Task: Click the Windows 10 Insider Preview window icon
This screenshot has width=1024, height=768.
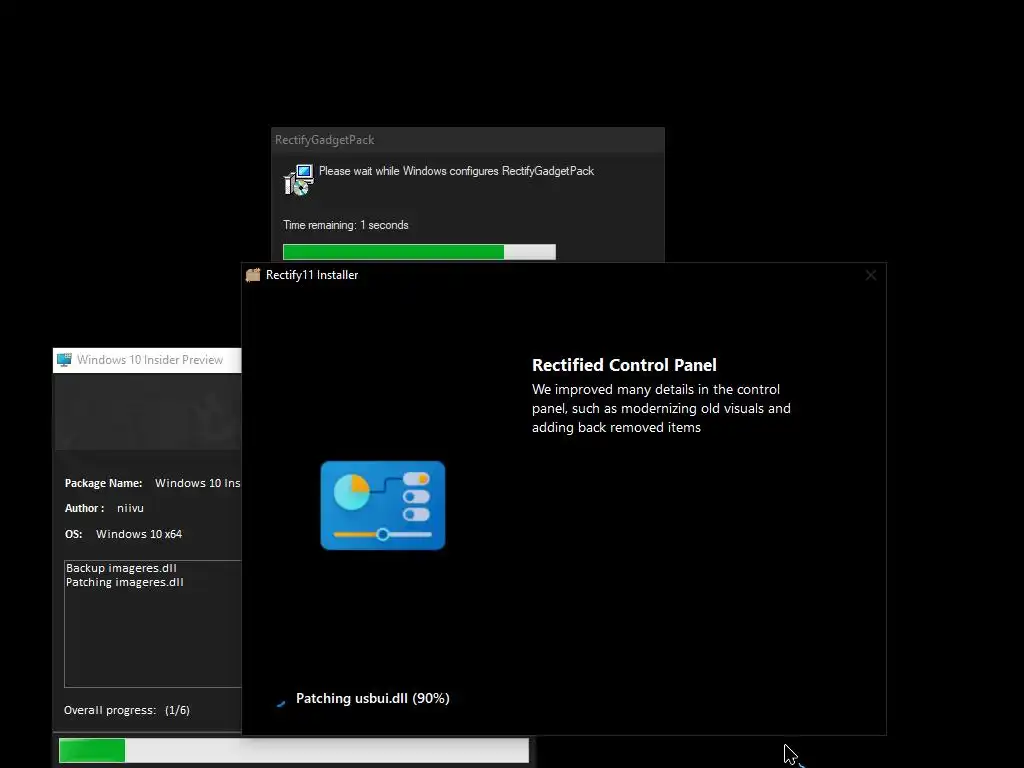Action: point(64,360)
